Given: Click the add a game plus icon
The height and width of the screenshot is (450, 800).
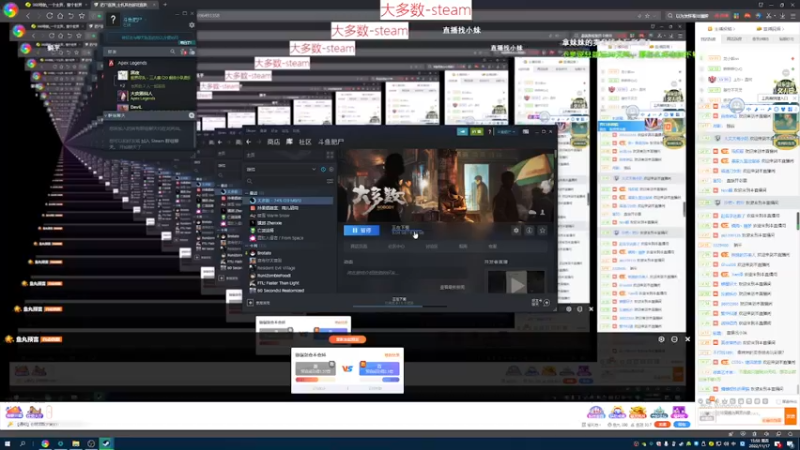Looking at the screenshot, I should point(251,303).
